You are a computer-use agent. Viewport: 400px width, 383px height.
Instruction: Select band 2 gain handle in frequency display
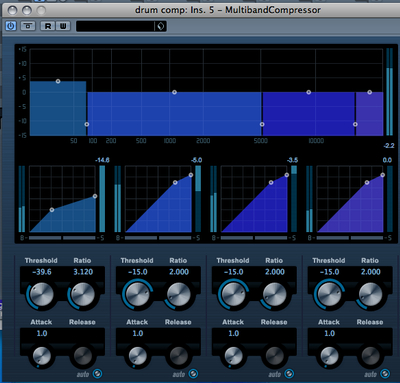[x=174, y=92]
